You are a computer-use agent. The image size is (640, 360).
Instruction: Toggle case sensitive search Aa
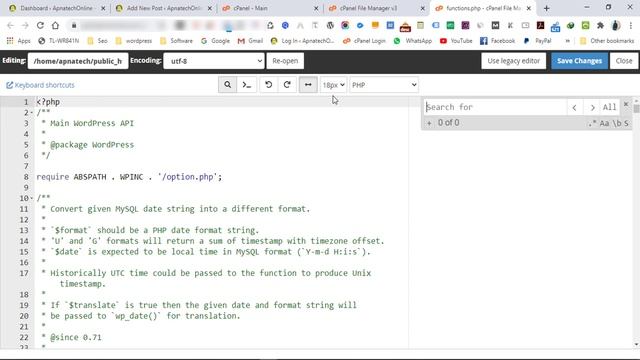click(x=604, y=123)
